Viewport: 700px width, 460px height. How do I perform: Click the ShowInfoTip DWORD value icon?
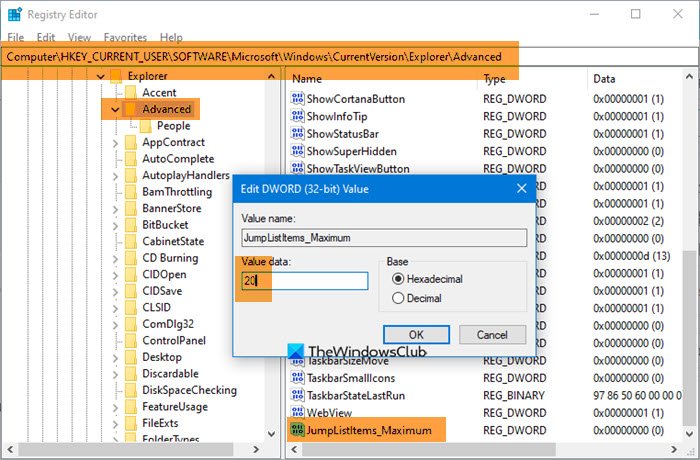(x=297, y=116)
